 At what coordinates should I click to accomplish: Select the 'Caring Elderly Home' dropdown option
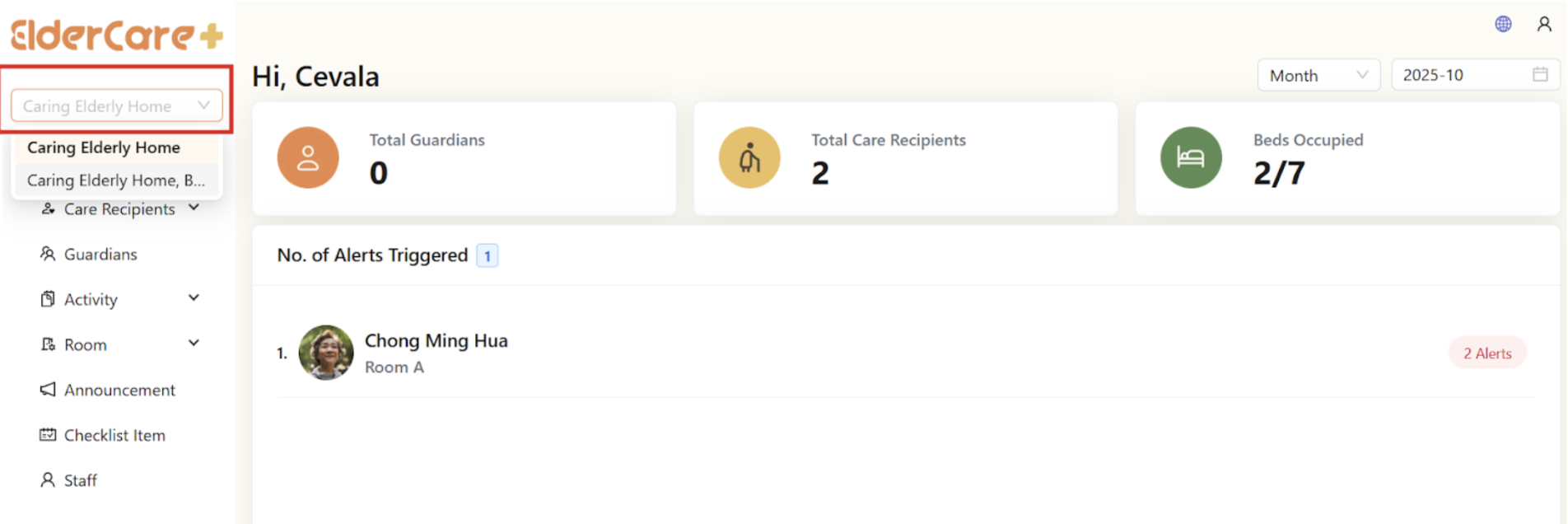[x=104, y=147]
